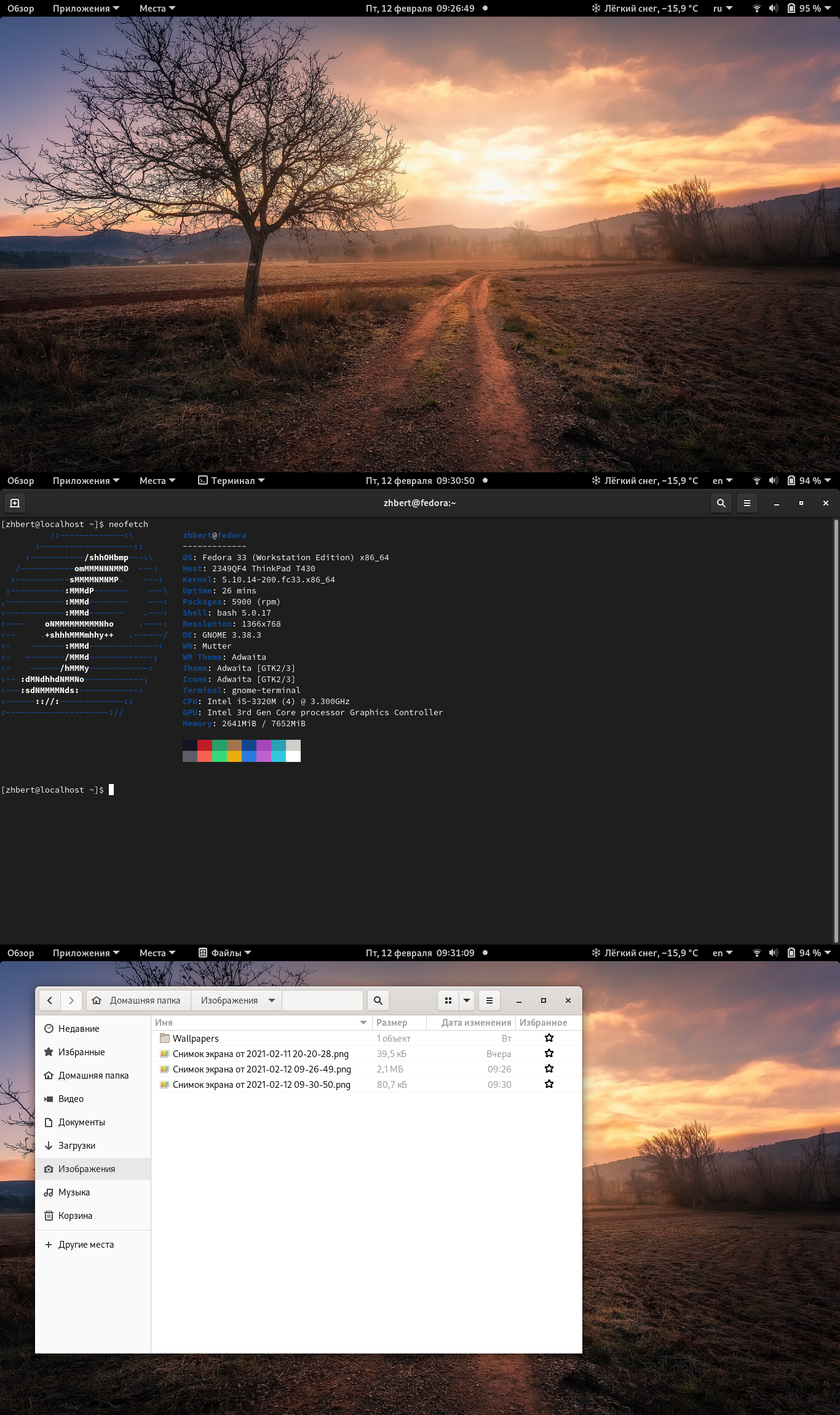The height and width of the screenshot is (1415, 840).
Task: Open Приложения in the 09:30:50 top bar
Action: point(86,481)
